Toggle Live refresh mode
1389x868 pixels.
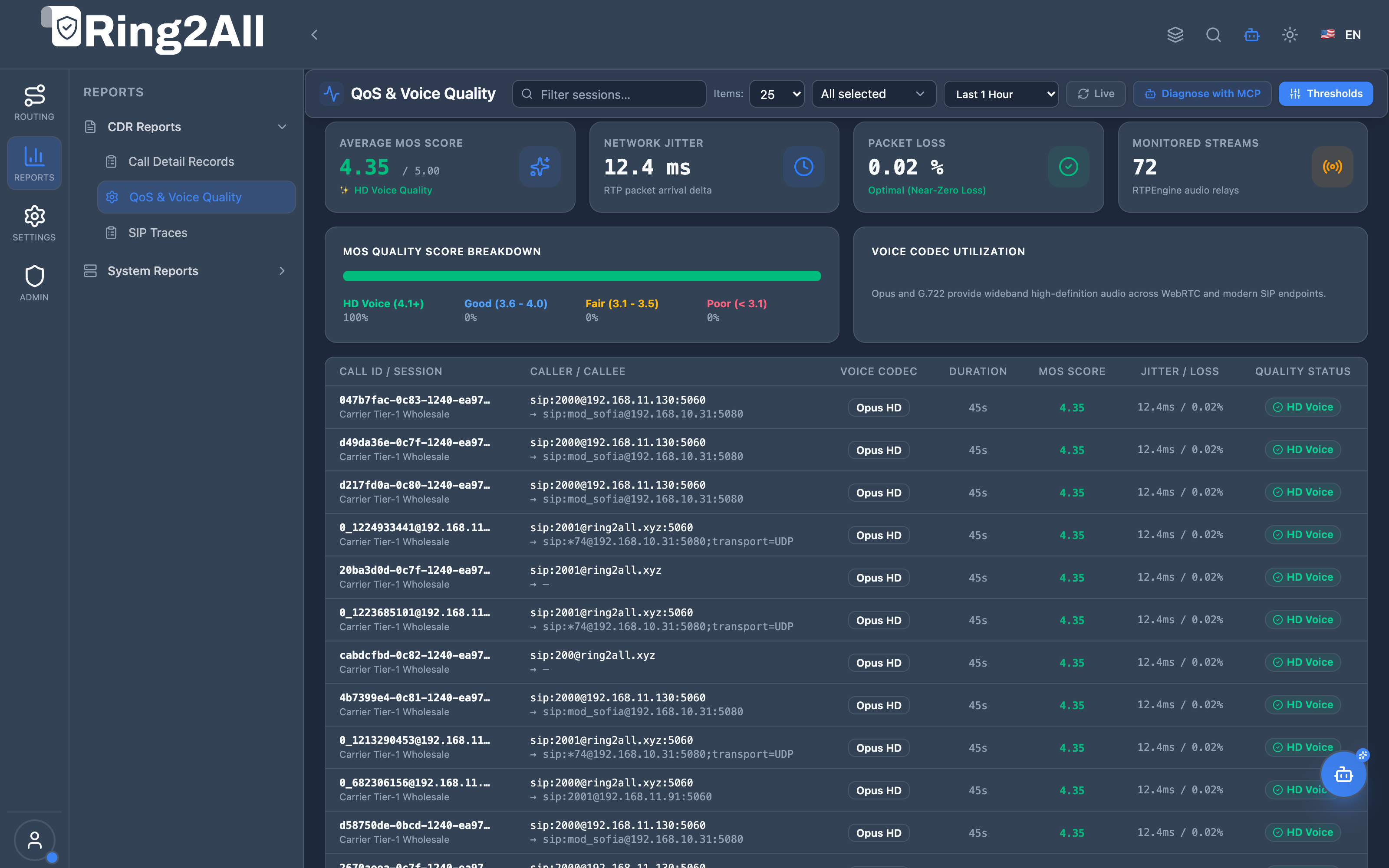[1096, 94]
